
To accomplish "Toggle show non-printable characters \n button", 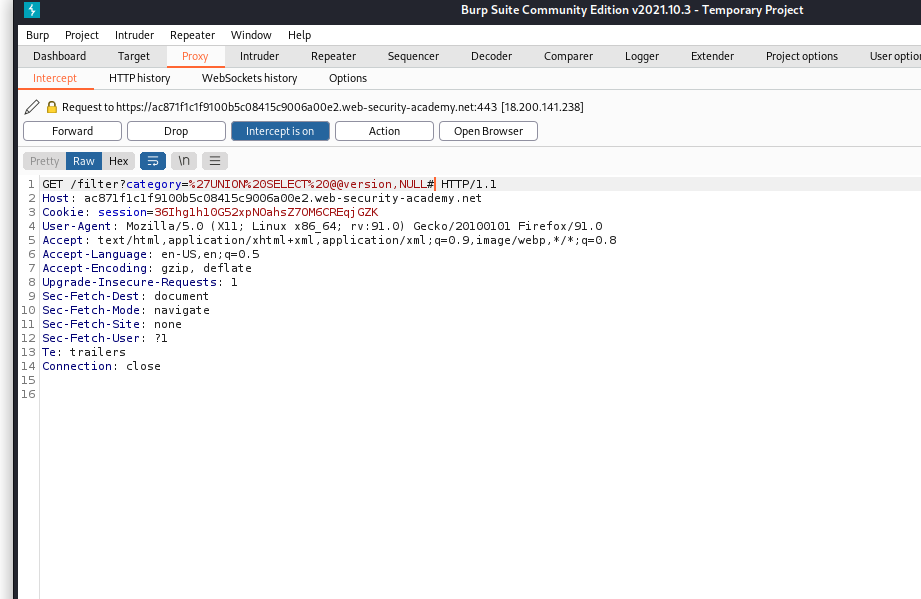I will pos(184,161).
